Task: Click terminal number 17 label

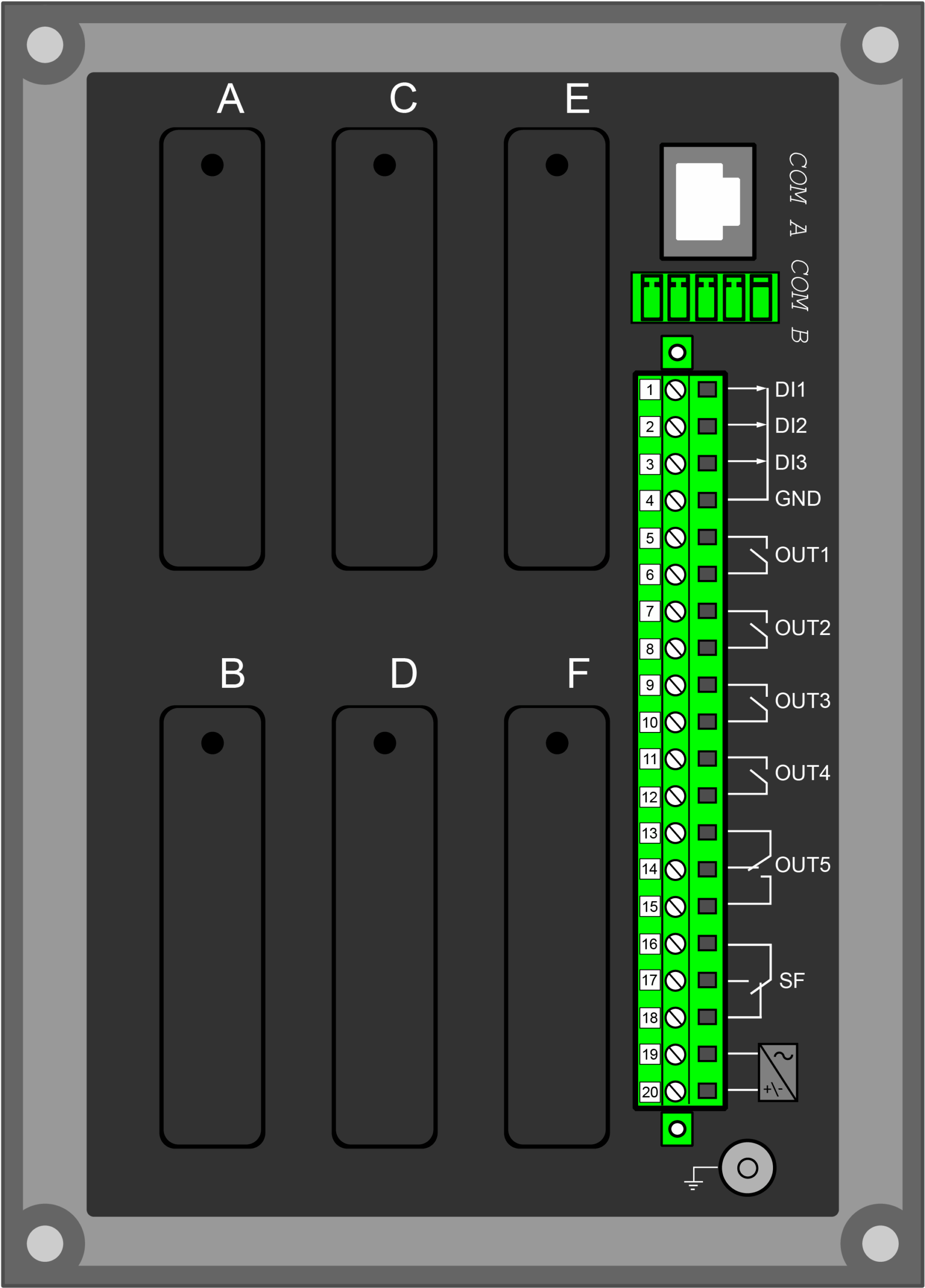Action: coord(649,980)
